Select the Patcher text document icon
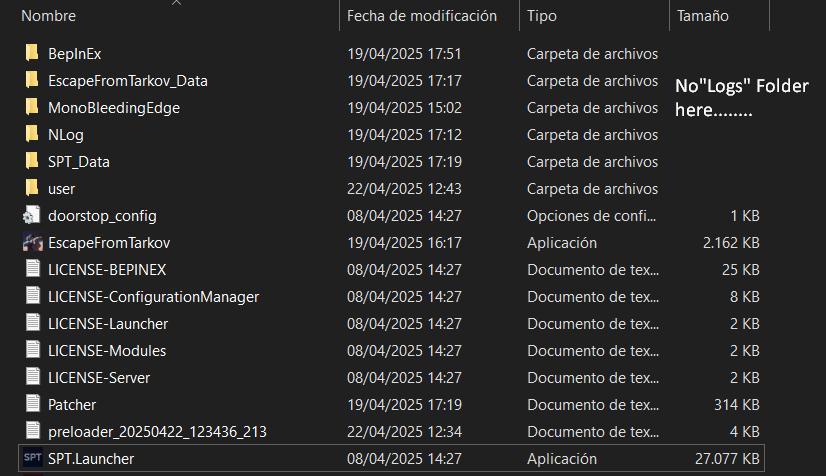This screenshot has width=826, height=476. click(x=33, y=404)
